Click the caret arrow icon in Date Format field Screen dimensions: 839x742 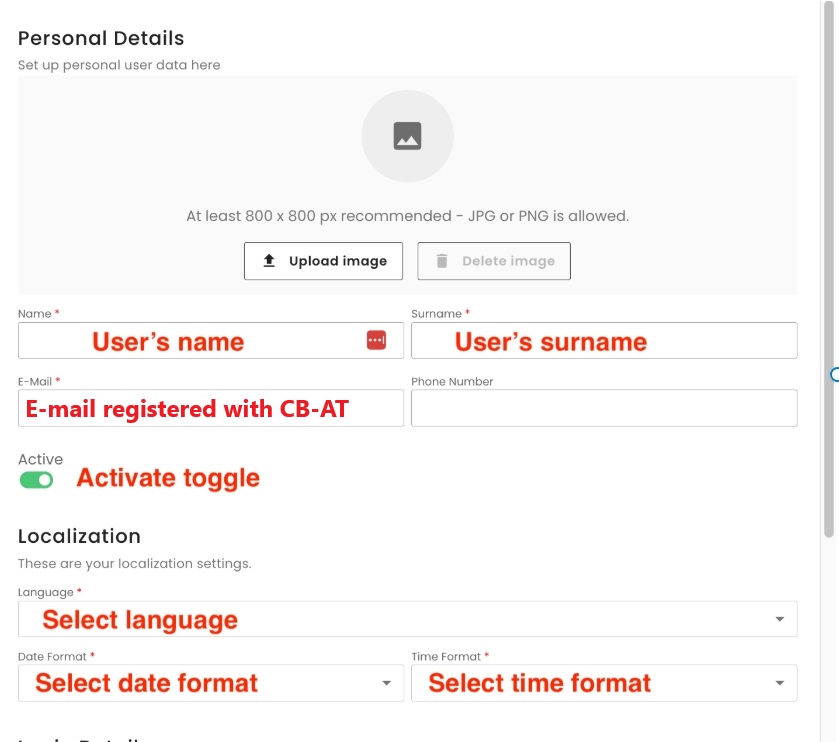tap(386, 684)
